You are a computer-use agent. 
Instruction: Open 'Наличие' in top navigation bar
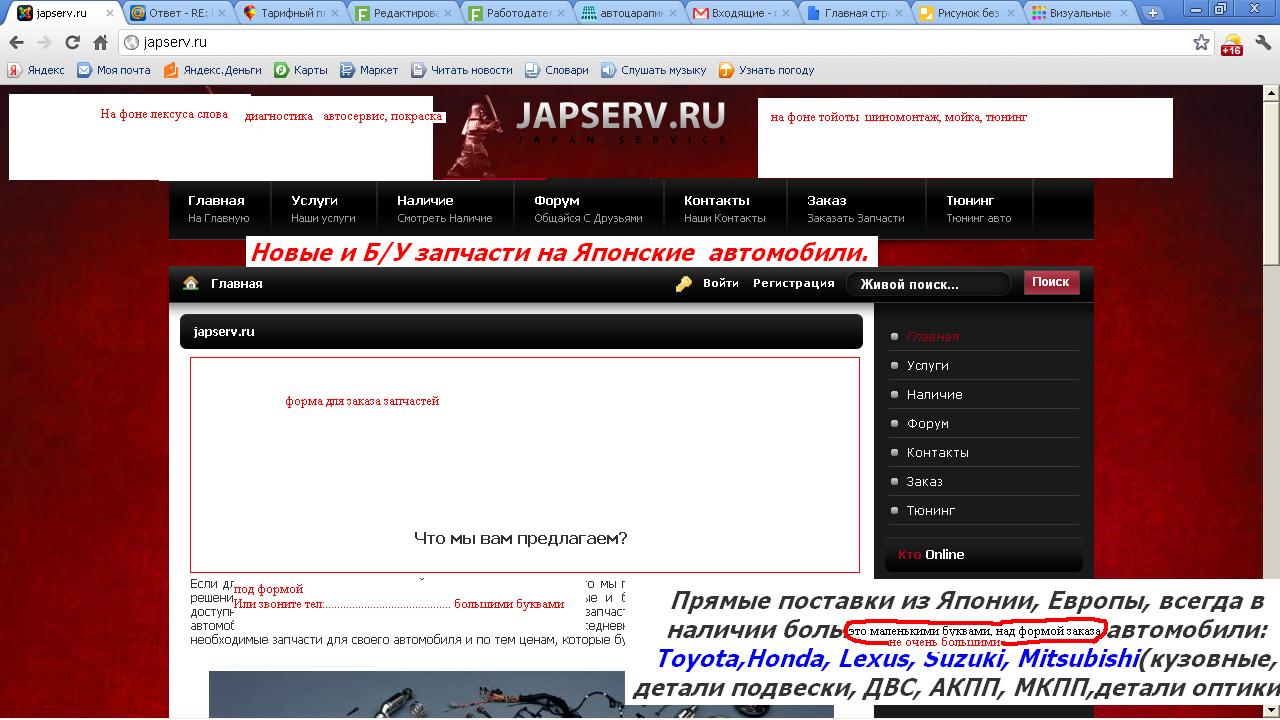(x=444, y=208)
